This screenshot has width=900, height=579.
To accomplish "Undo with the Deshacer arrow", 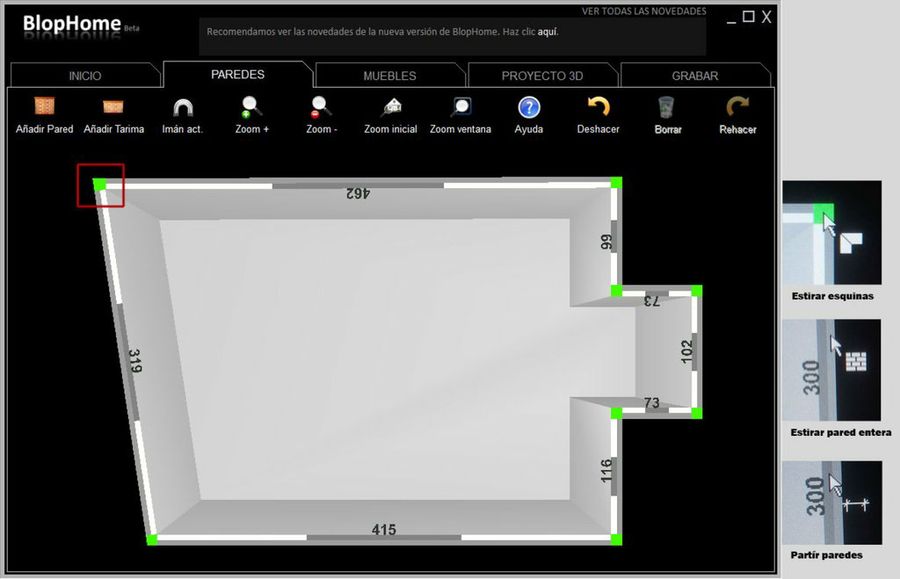I will point(598,106).
